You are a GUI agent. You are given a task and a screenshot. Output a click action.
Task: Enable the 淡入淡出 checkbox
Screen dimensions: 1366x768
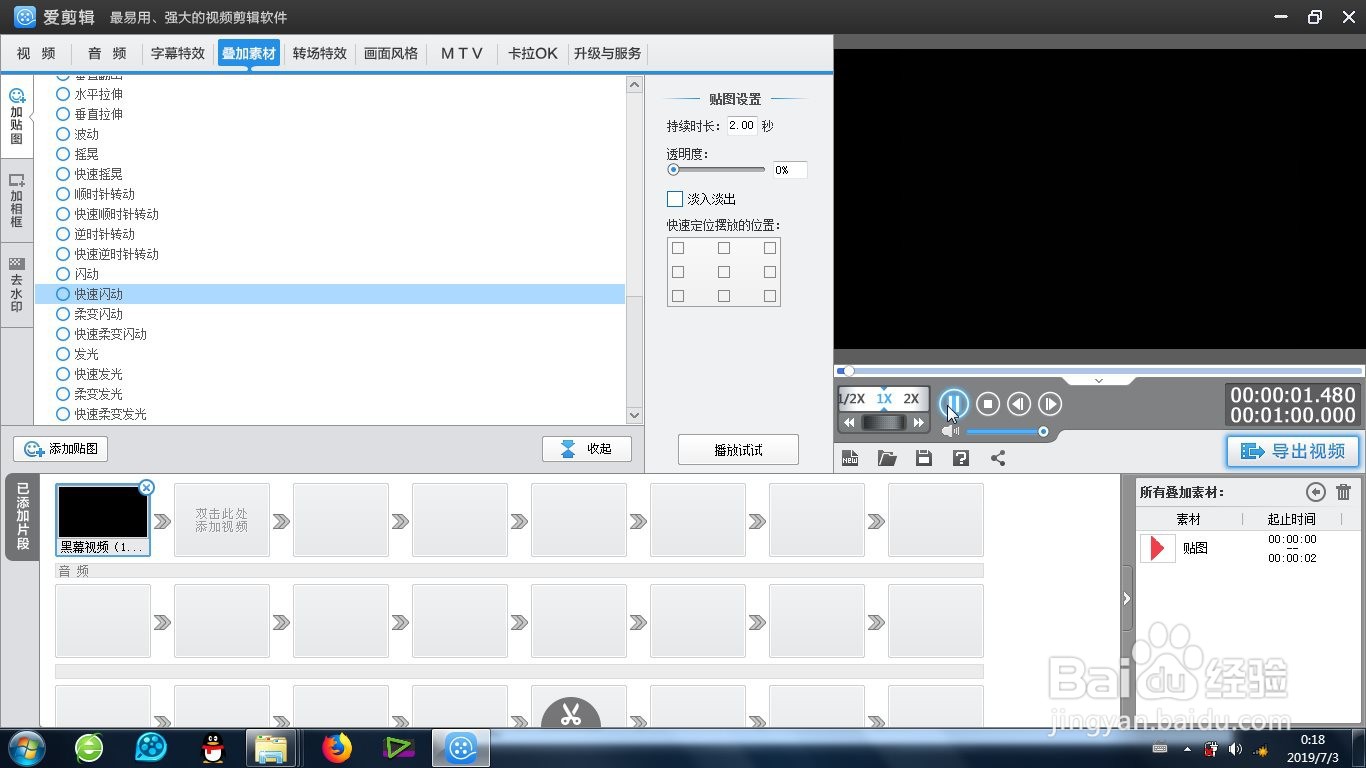pyautogui.click(x=674, y=198)
